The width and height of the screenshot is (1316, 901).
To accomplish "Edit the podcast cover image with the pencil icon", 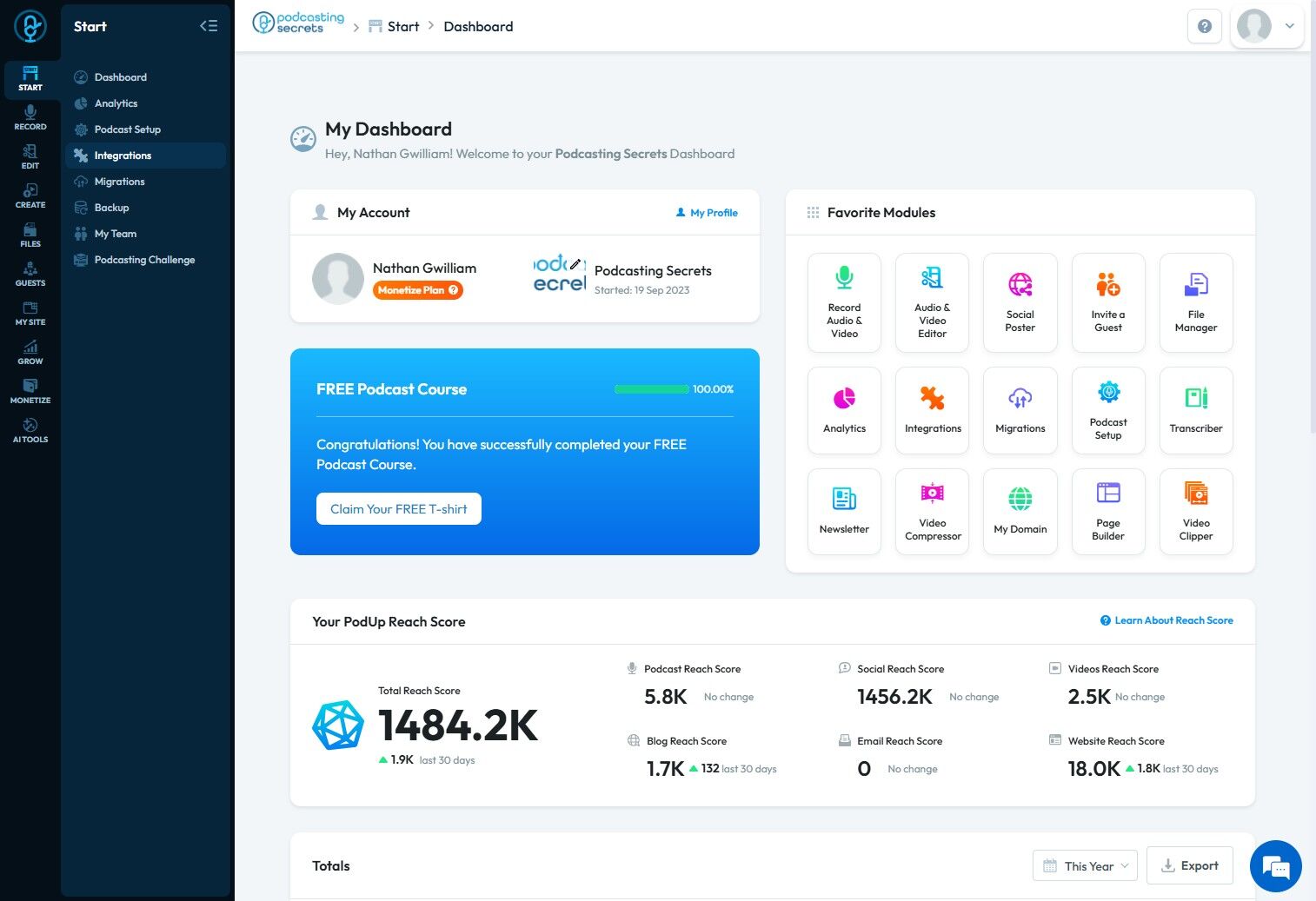I will [x=575, y=263].
